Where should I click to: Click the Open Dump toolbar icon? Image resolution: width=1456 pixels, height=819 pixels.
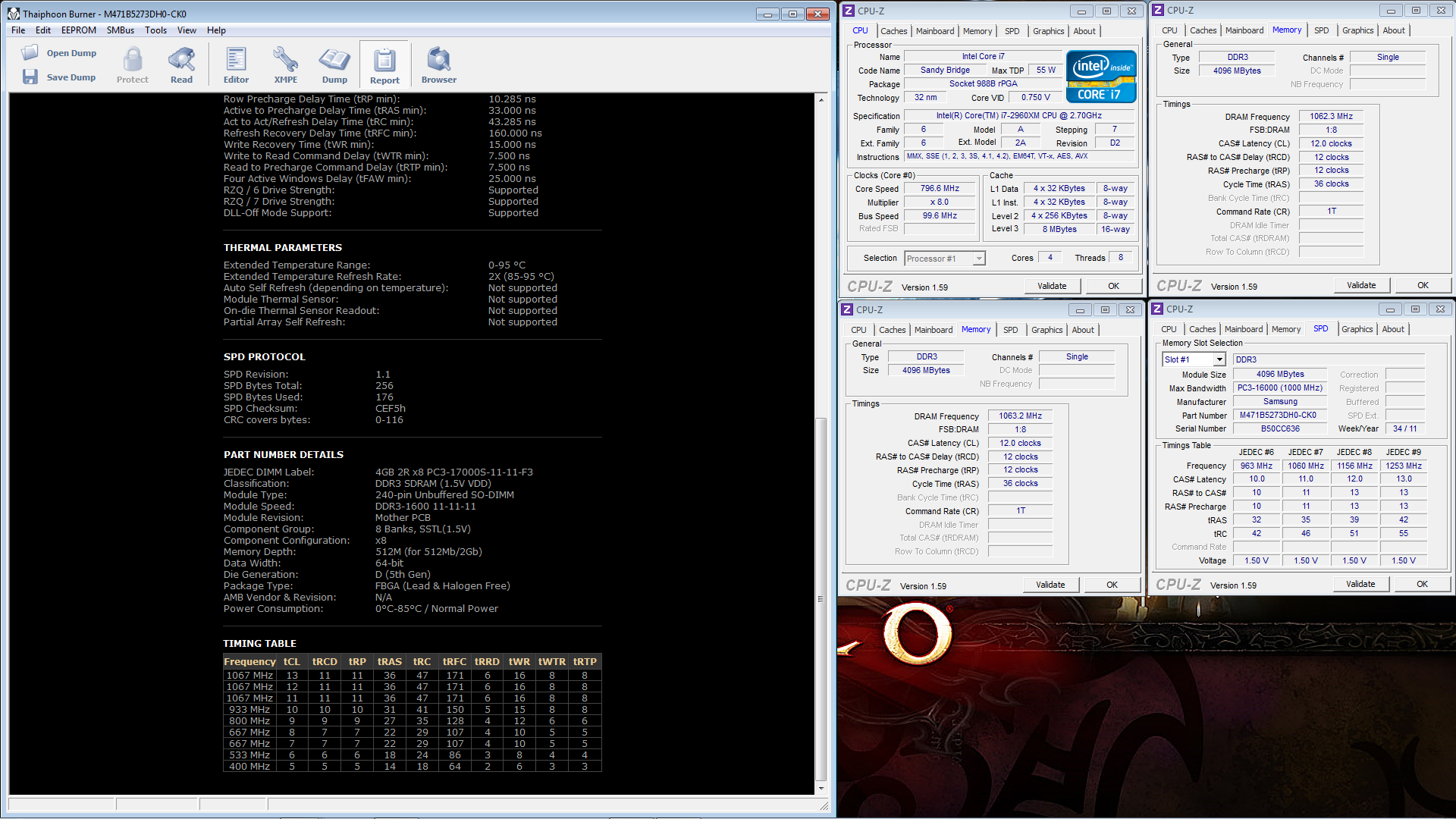pos(30,52)
